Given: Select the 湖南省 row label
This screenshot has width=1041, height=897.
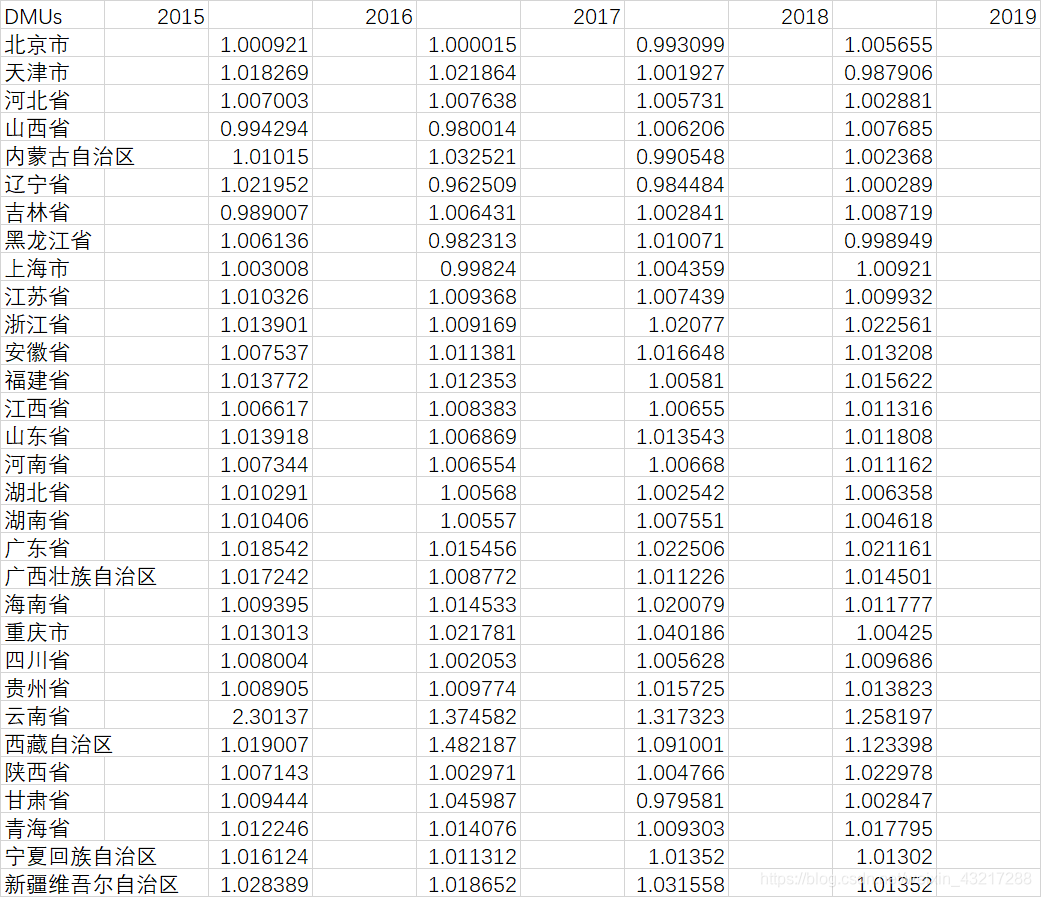Looking at the screenshot, I should tap(52, 519).
